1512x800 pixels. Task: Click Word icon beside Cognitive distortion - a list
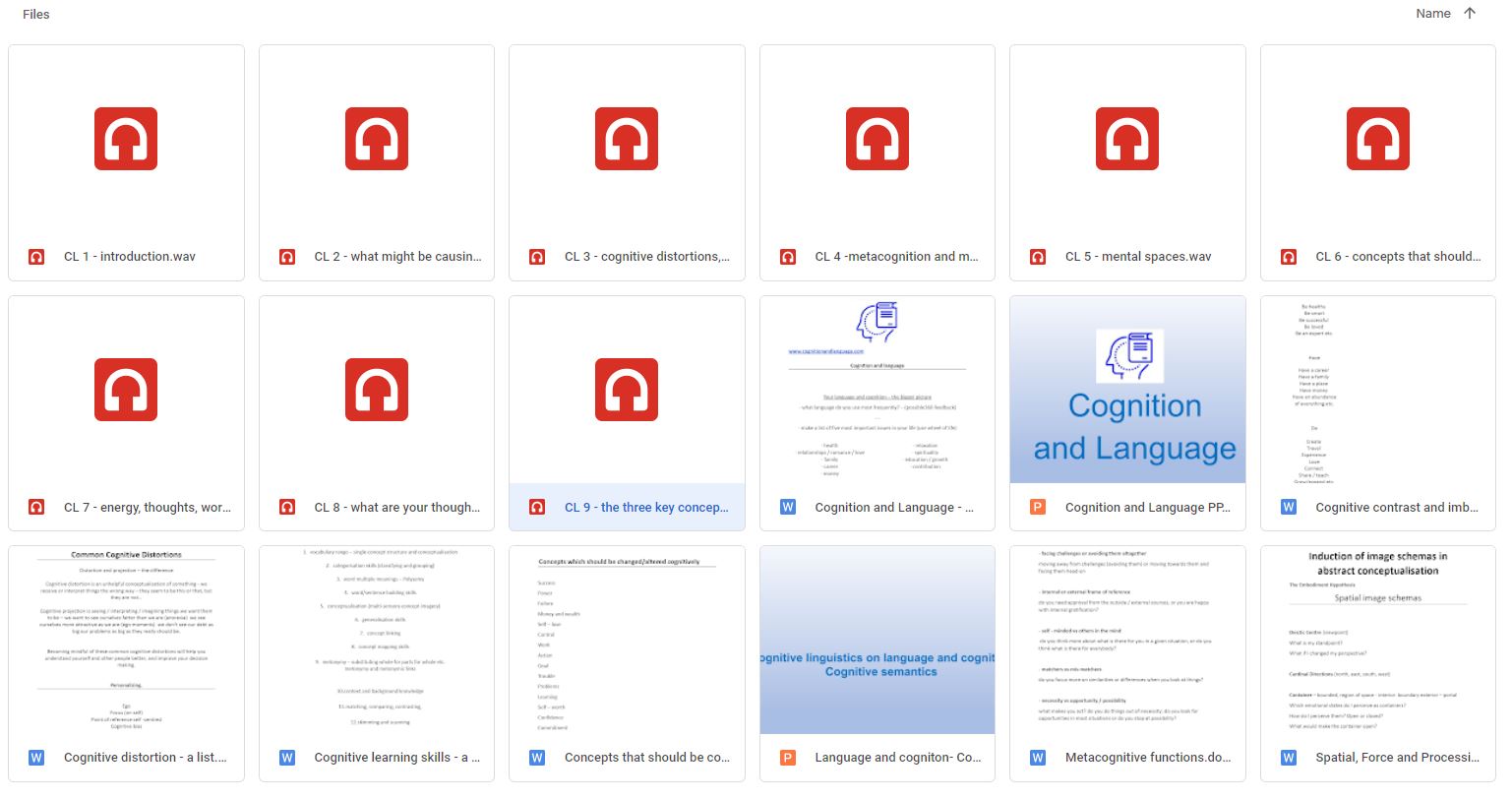pyautogui.click(x=36, y=758)
